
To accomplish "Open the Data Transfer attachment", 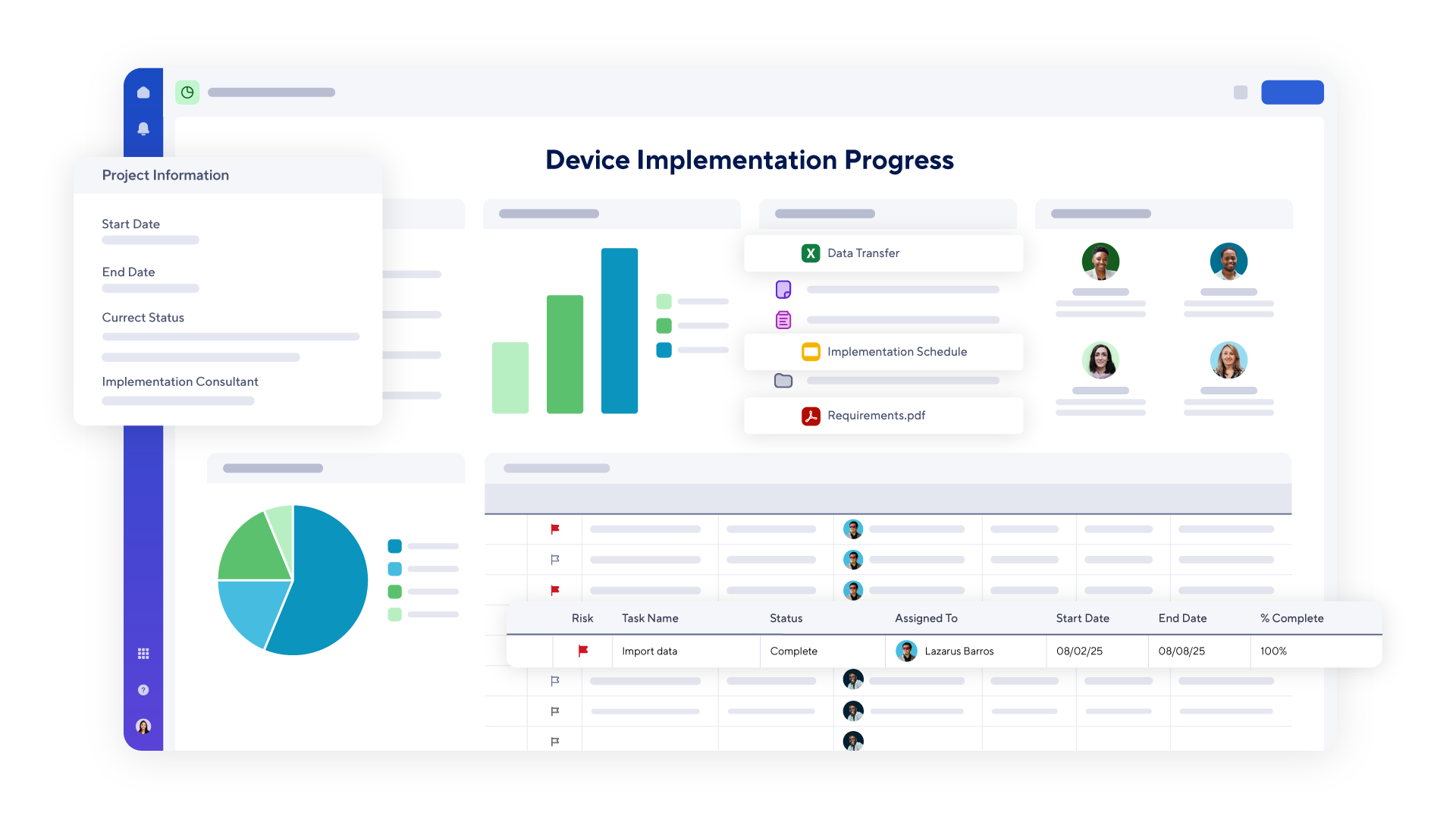I will tap(863, 253).
